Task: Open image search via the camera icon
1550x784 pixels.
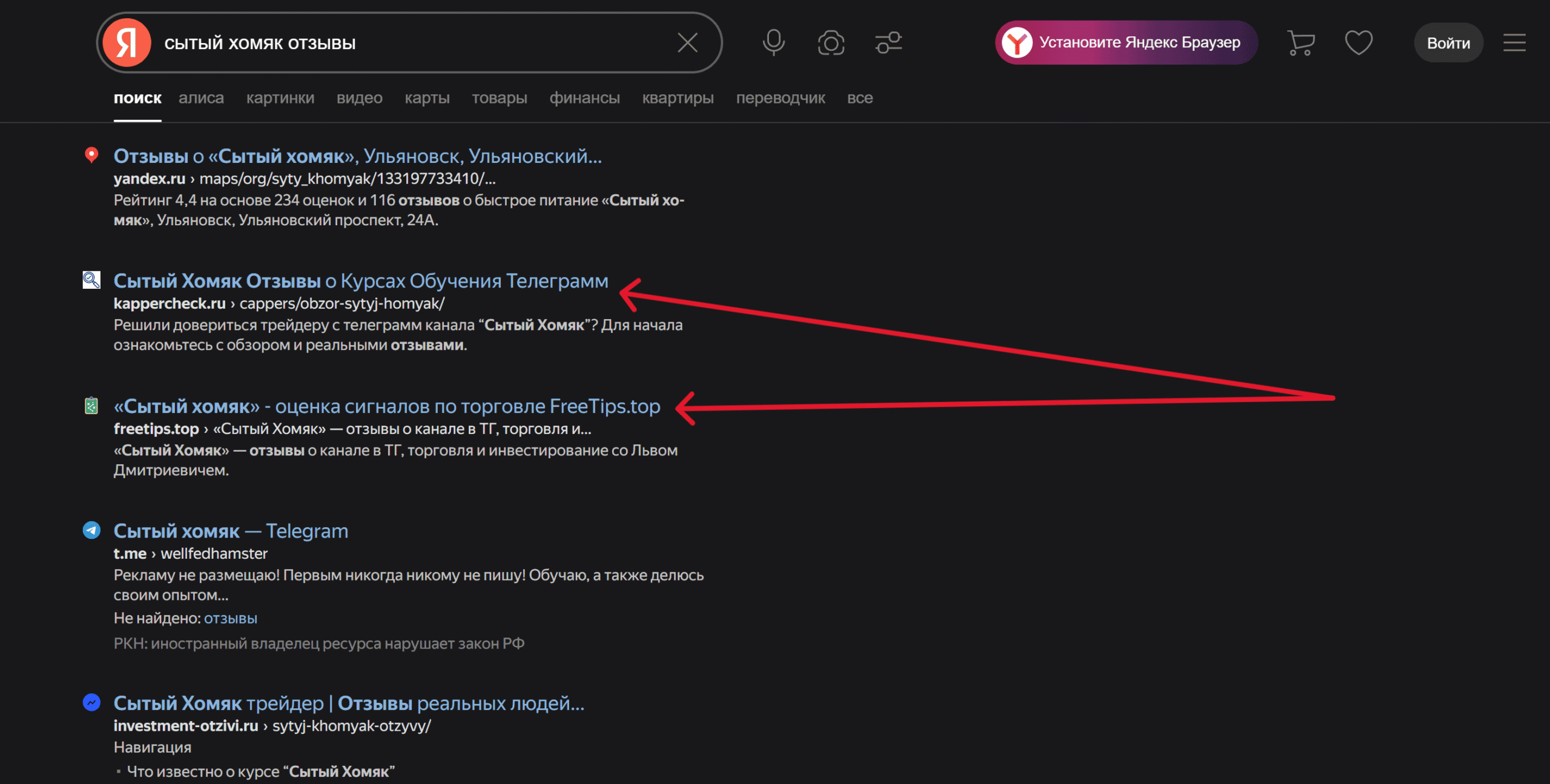Action: (x=831, y=43)
